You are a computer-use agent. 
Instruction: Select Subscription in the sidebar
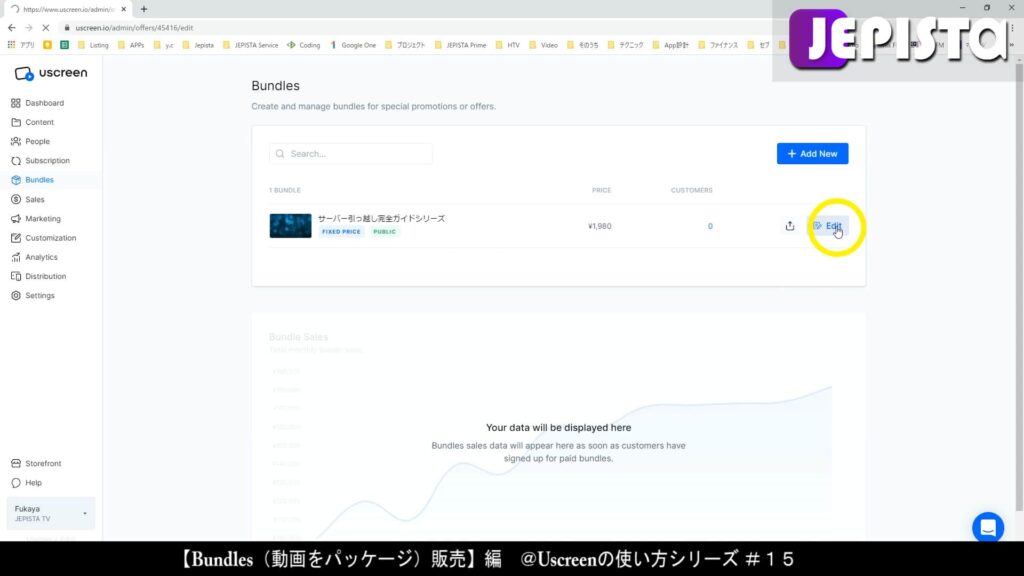tap(47, 161)
